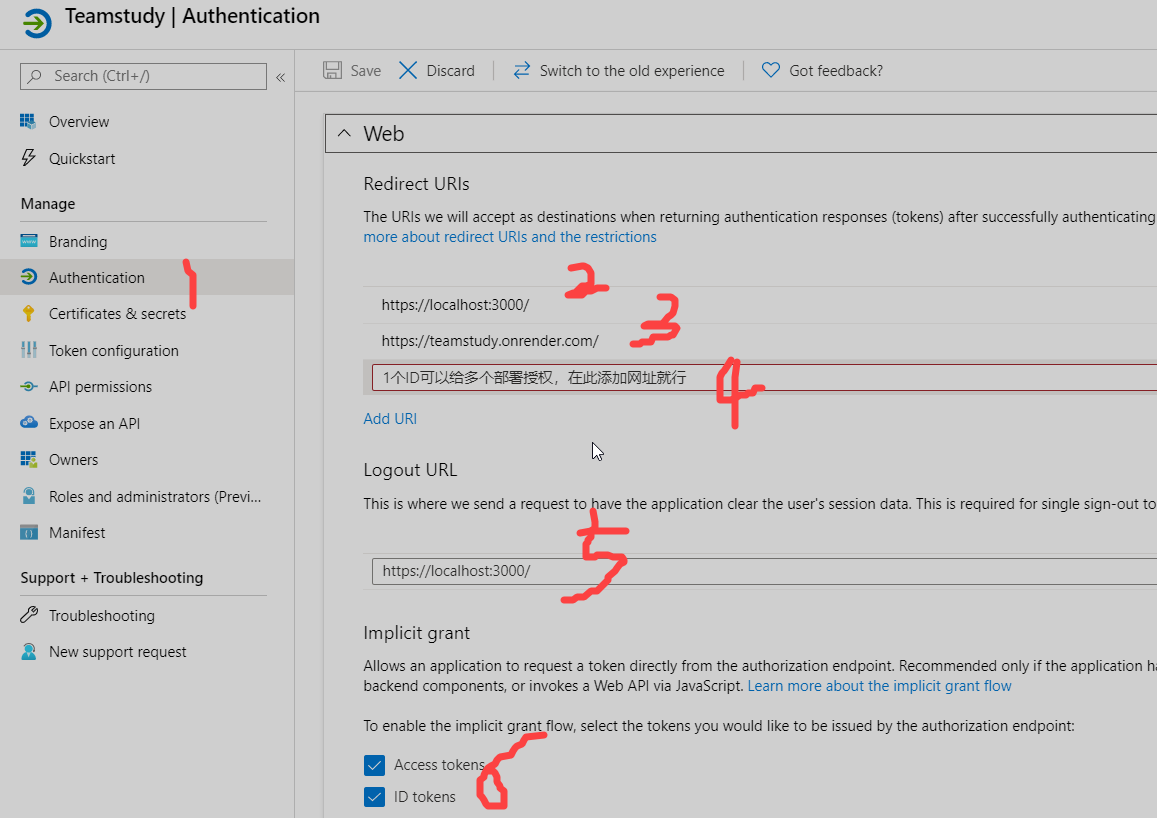Screen dimensions: 1157x818
Task: Click the API permissions icon
Action: [28, 386]
